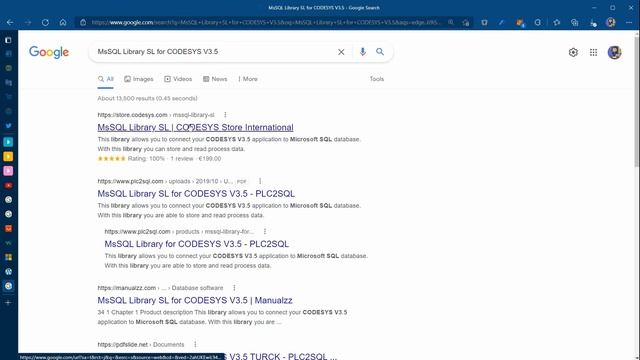This screenshot has height=360, width=640.
Task: Switch to the WordPress tab in sidebar
Action: 8,271
